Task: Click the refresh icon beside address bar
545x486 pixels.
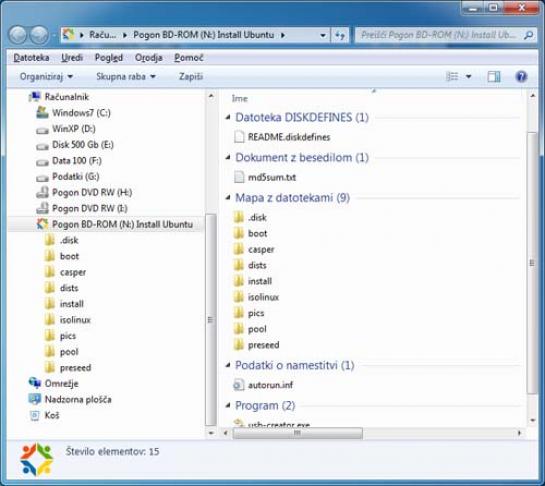Action: [340, 35]
